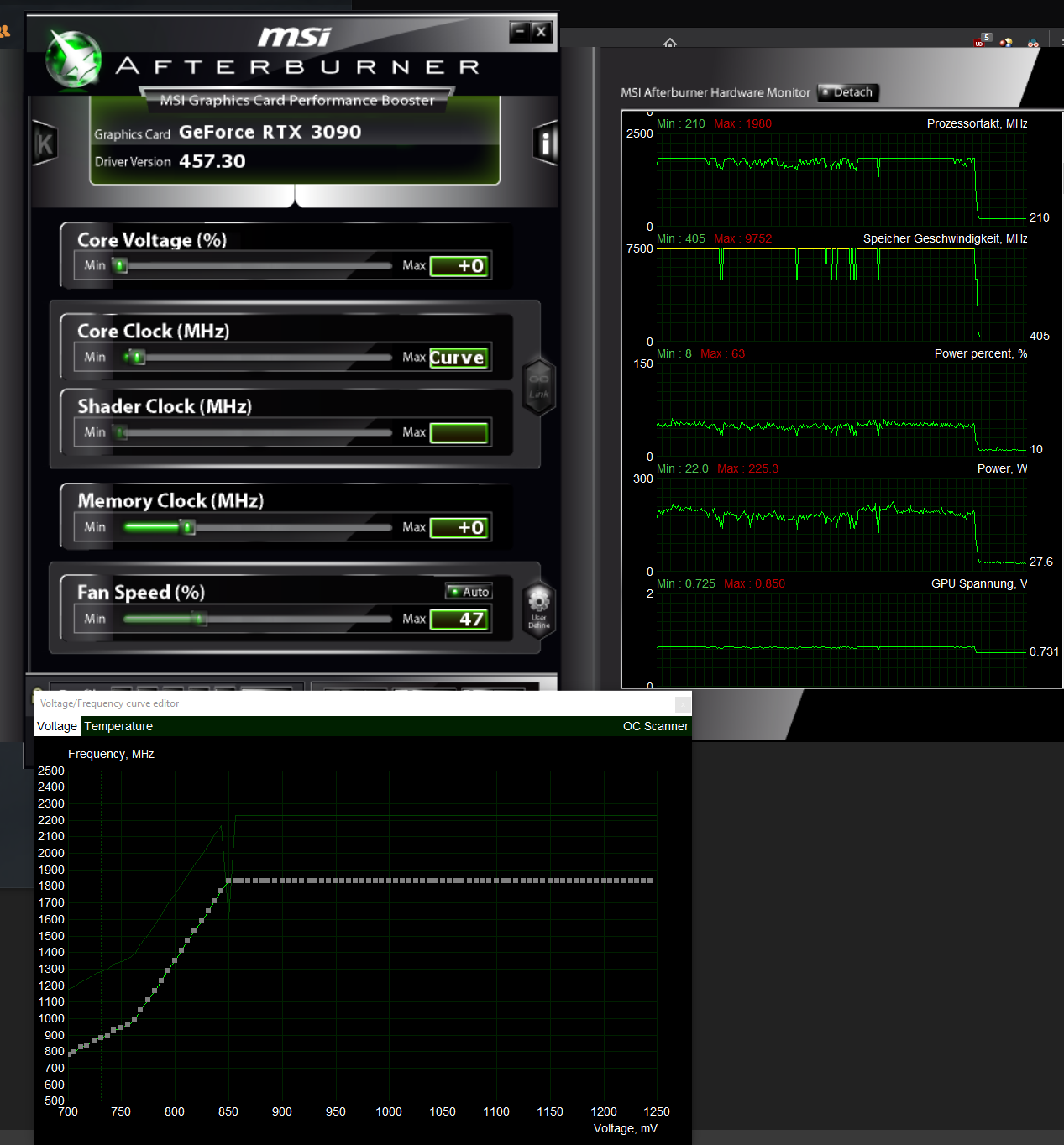
Task: Click the Memory Clock slider handle
Action: (188, 527)
